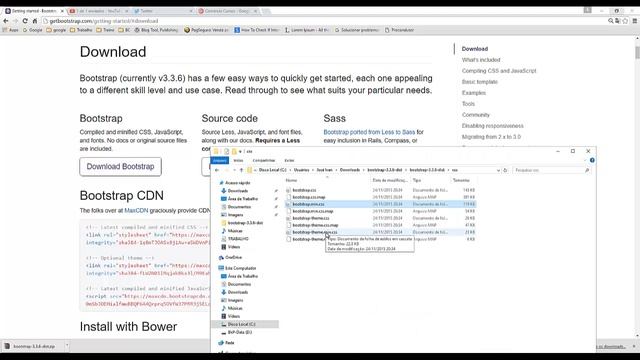The height and width of the screenshot is (360, 640).
Task: Sort files by Tamanho column
Action: [462, 180]
